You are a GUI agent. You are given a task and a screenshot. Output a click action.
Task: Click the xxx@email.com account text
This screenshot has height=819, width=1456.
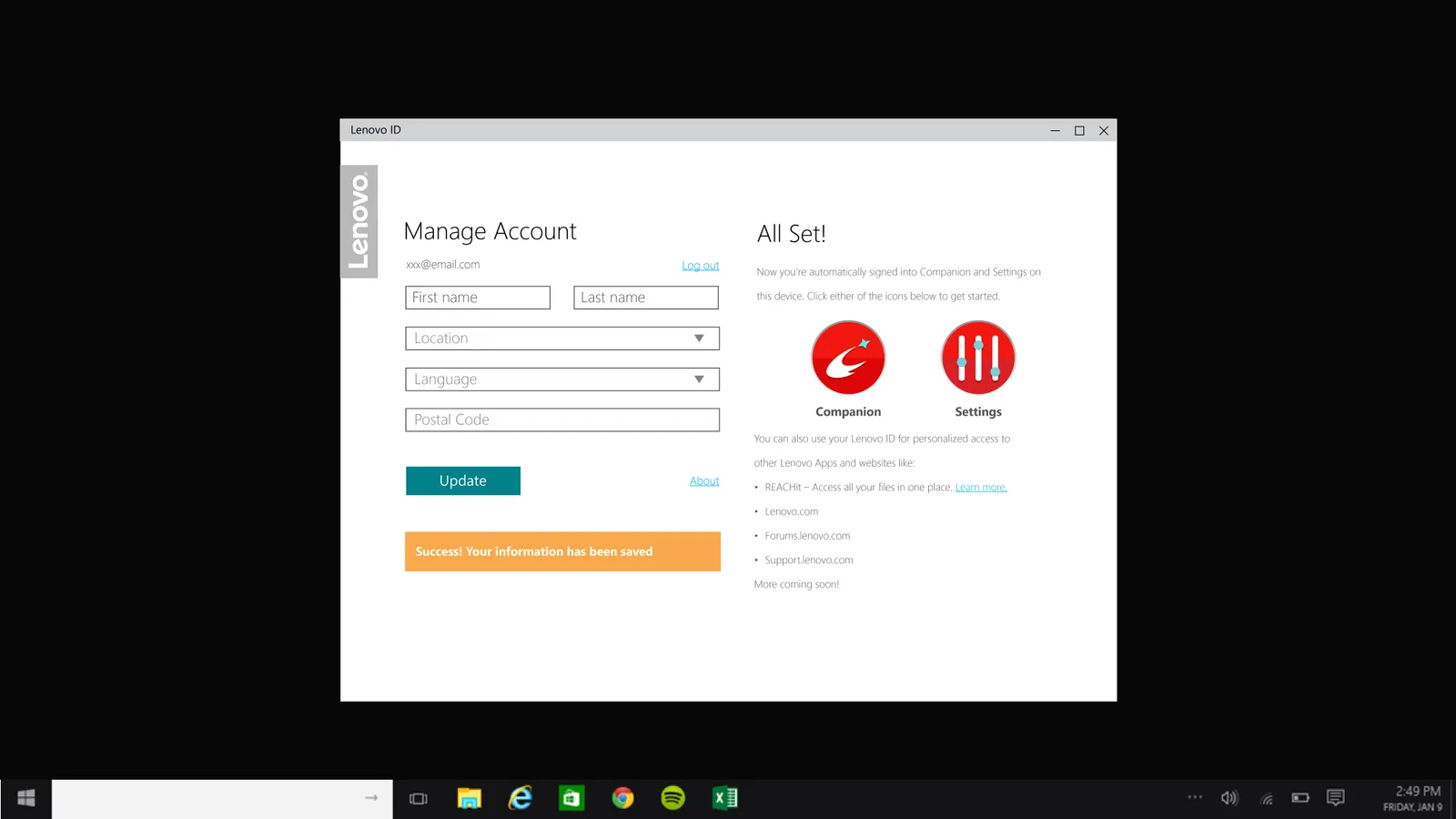pos(443,265)
